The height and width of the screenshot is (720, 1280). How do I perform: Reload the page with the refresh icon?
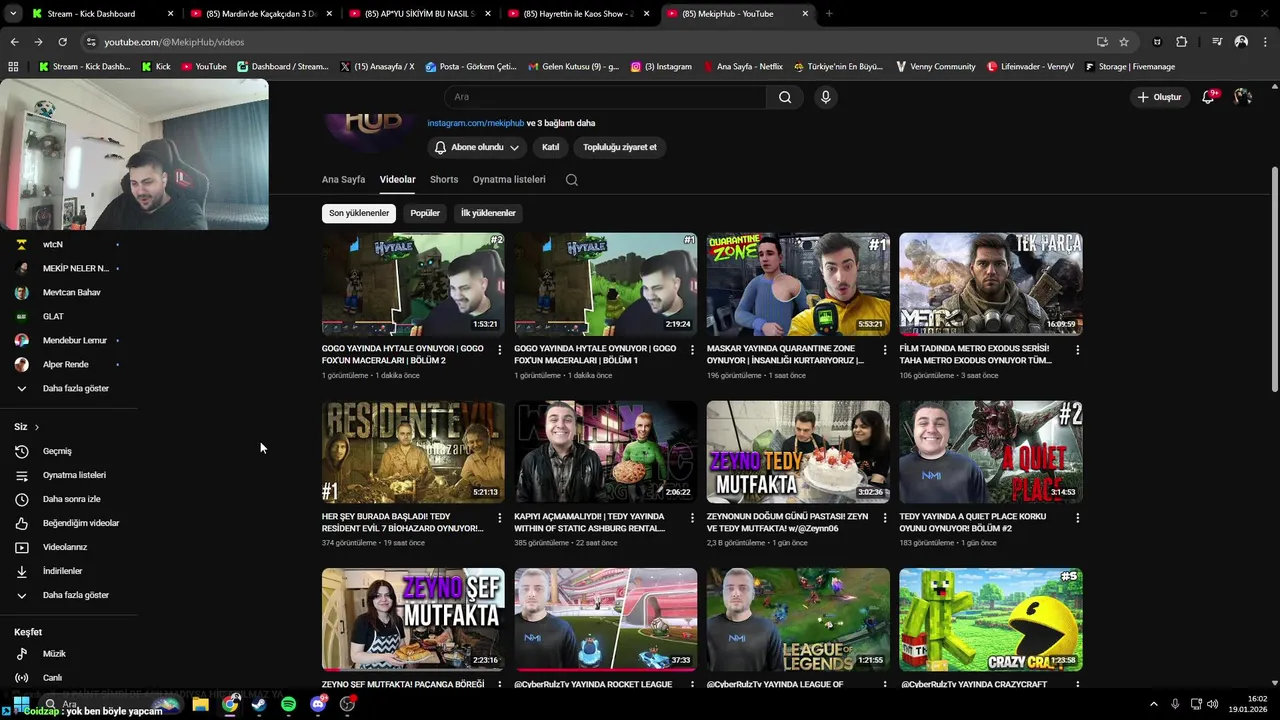pyautogui.click(x=62, y=42)
